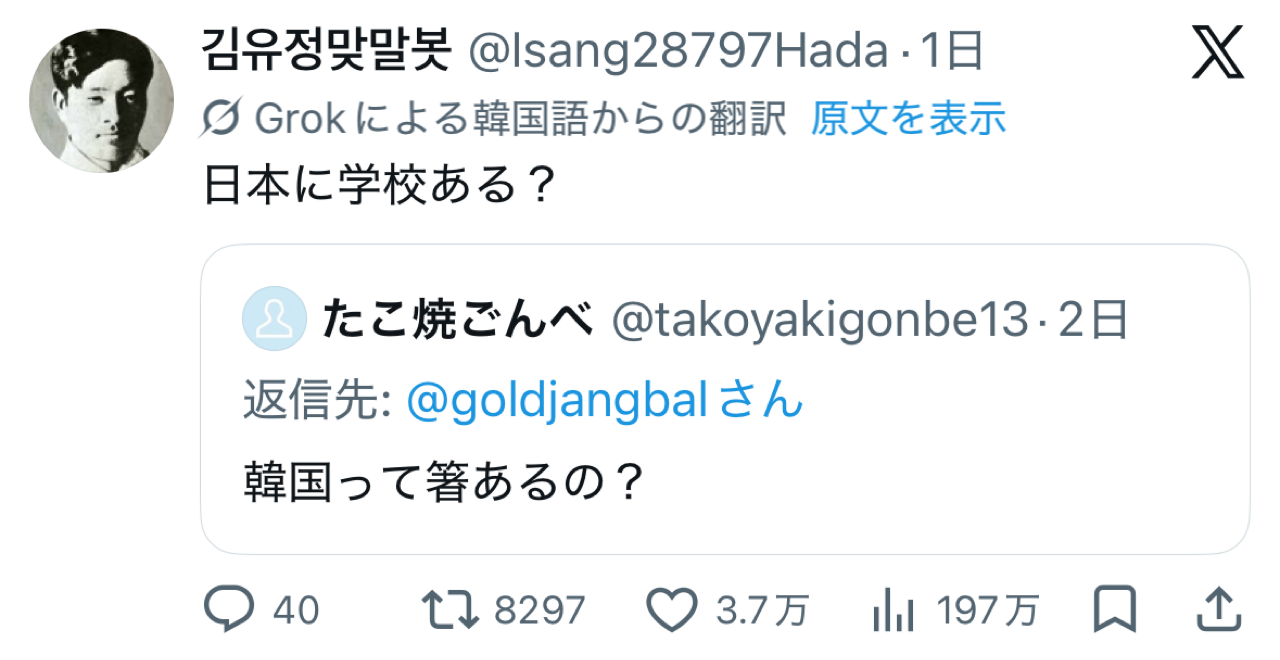Click the quoted user's default avatar
The image size is (1280, 660).
coord(274,319)
